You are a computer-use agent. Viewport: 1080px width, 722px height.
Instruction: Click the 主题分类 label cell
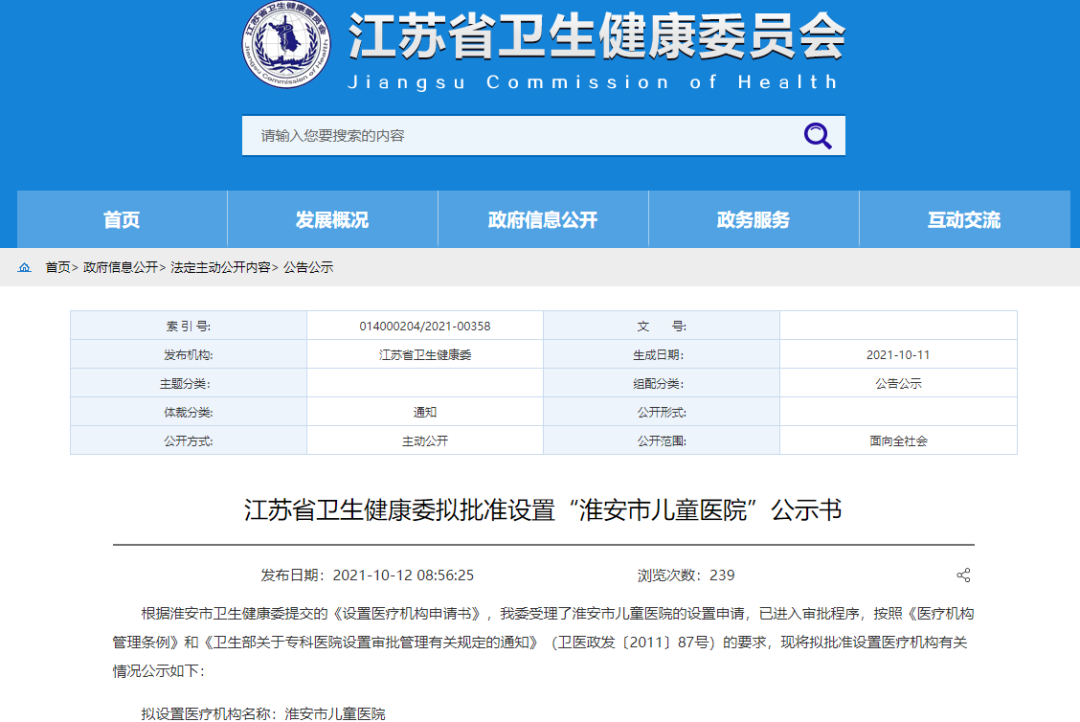click(188, 384)
